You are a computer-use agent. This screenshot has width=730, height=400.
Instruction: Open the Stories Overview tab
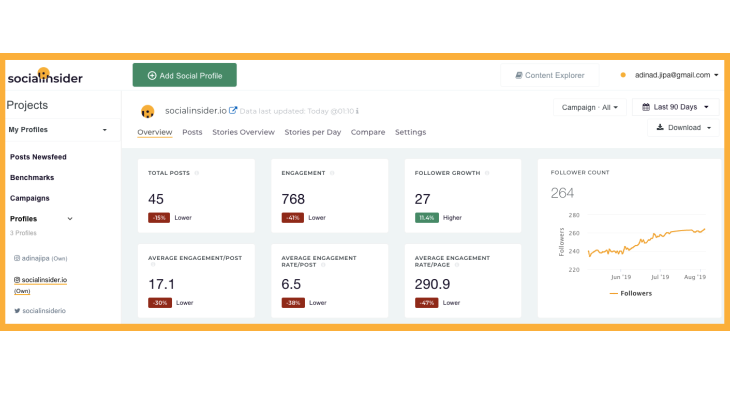click(243, 132)
